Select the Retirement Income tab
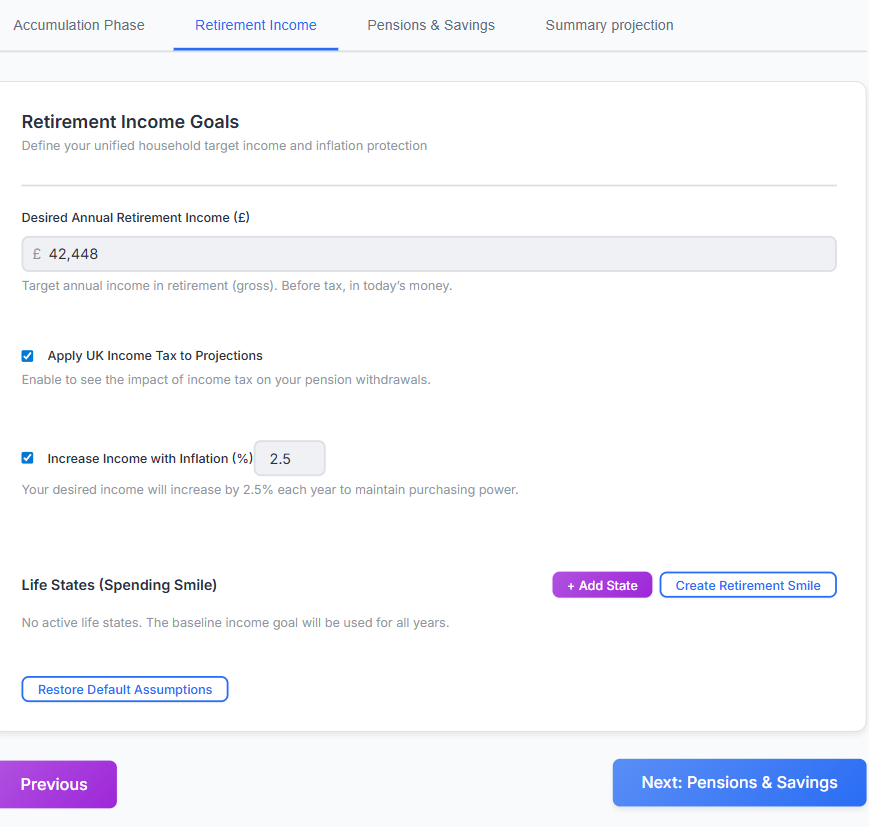 (x=255, y=25)
